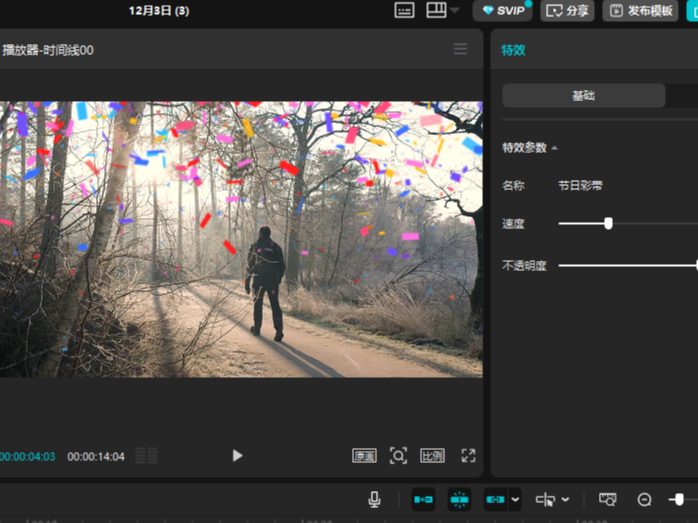Click the timeline zoom-out magnifier icon

[x=644, y=499]
